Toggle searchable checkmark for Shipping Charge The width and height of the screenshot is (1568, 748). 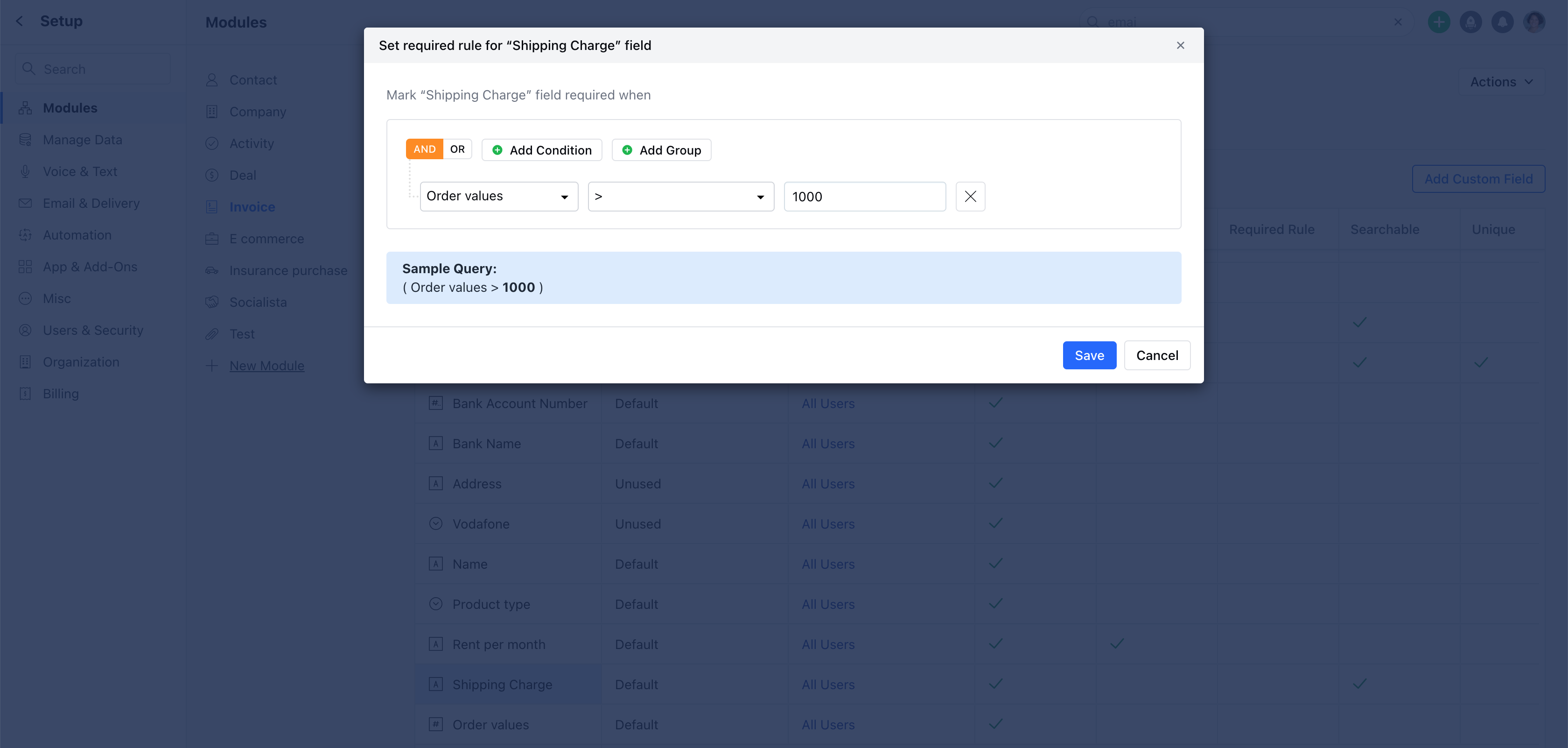point(1359,684)
